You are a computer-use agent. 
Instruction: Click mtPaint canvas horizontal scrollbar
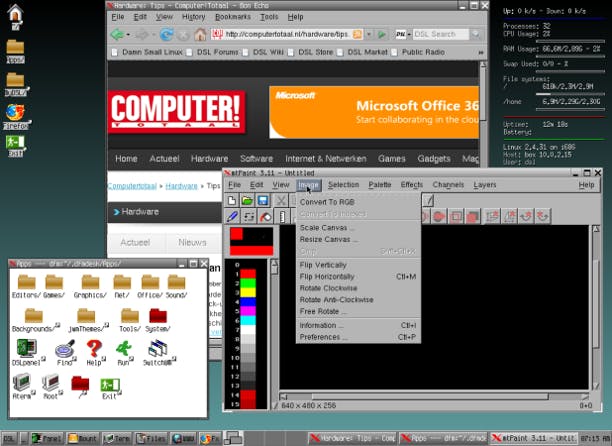(x=434, y=397)
